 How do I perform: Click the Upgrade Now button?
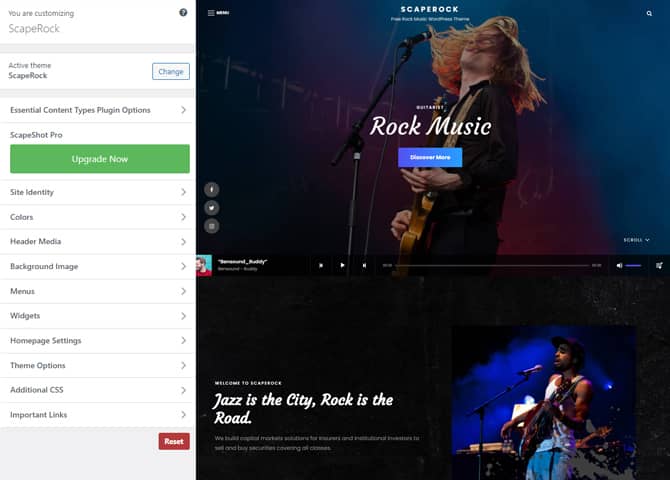[x=99, y=159]
